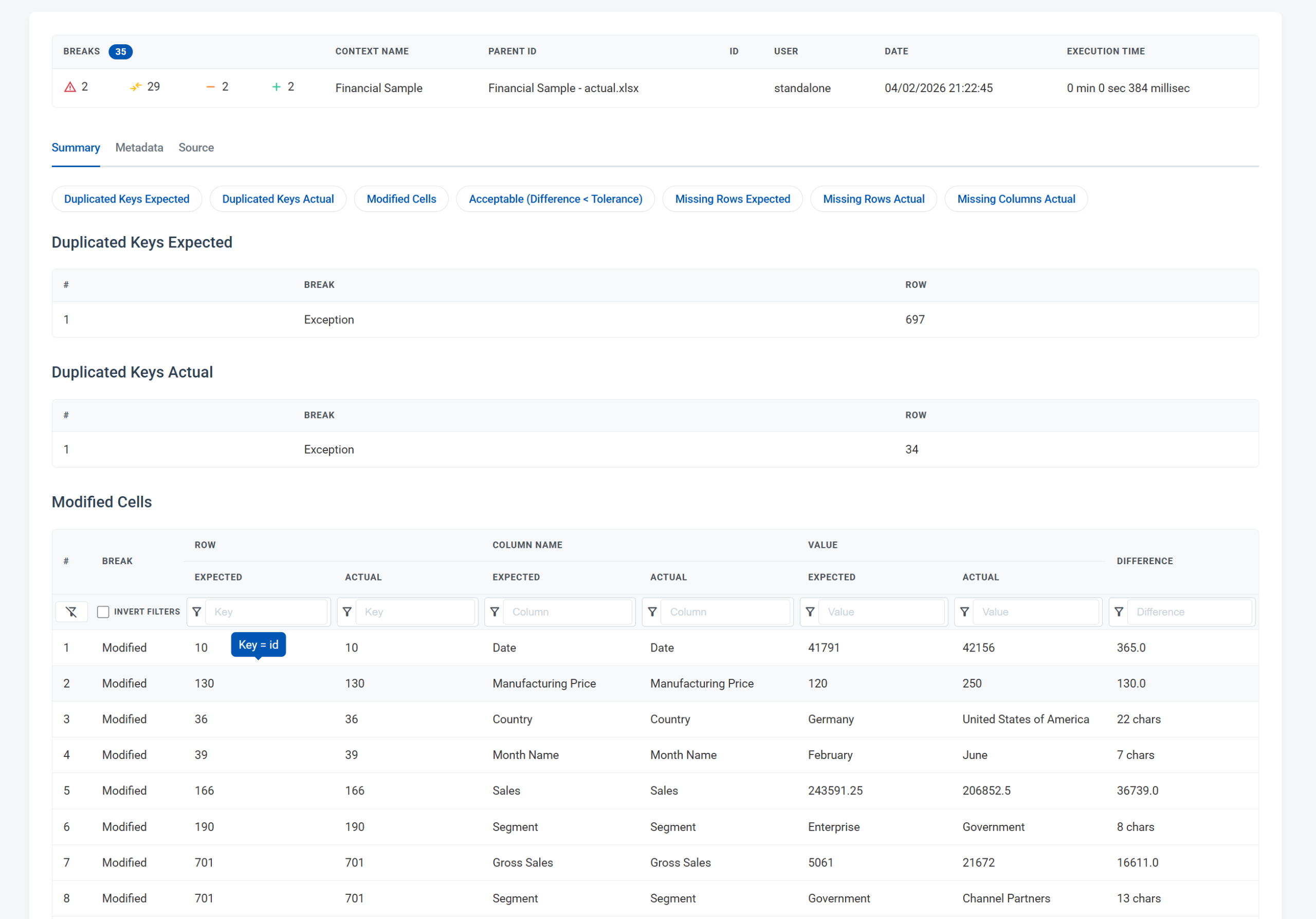Screen dimensions: 1316x919
Task: Jump to Missing Columns Actual section
Action: [x=1016, y=199]
